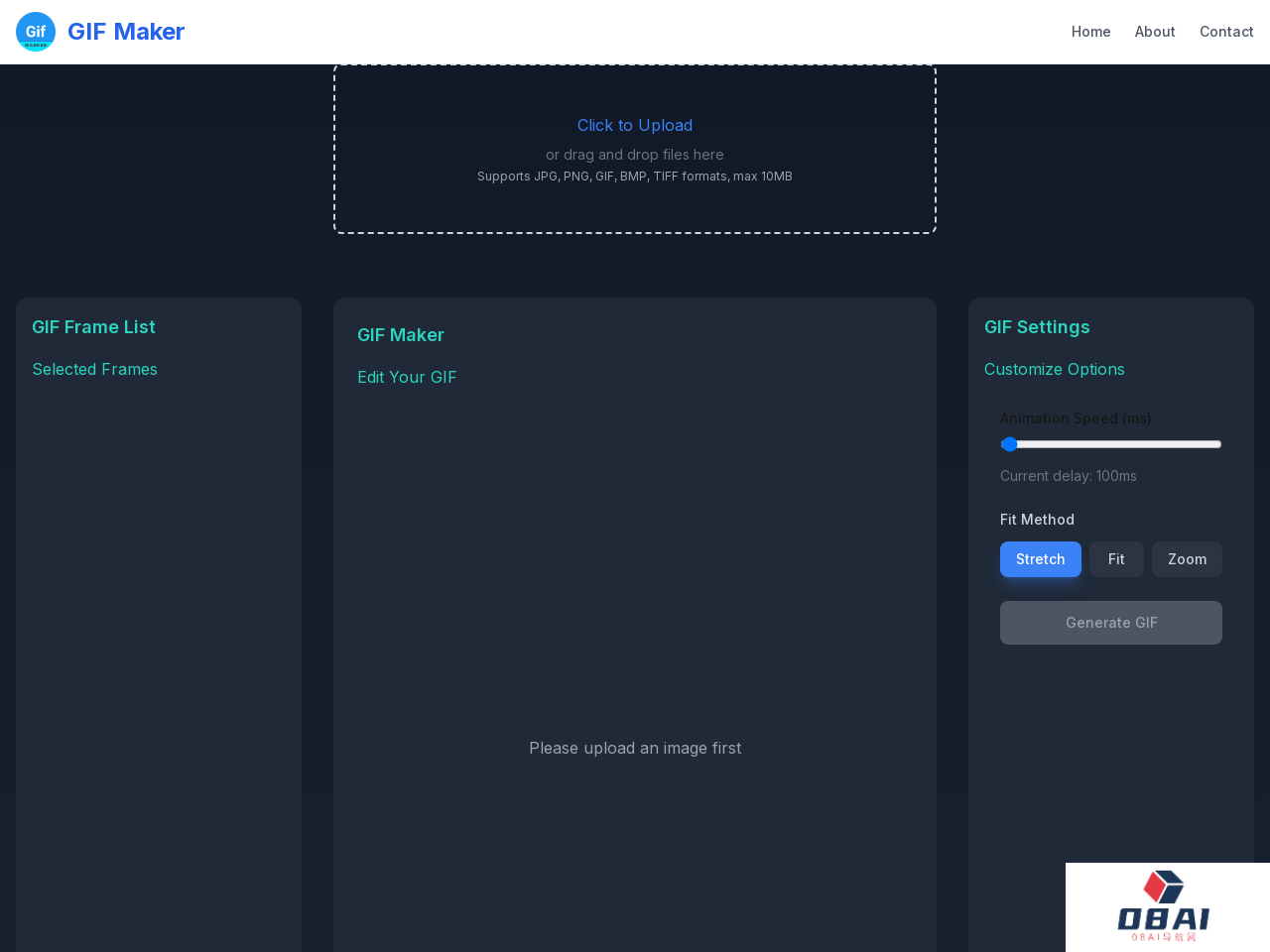
Task: Open the About navigation item
Action: 1155,30
